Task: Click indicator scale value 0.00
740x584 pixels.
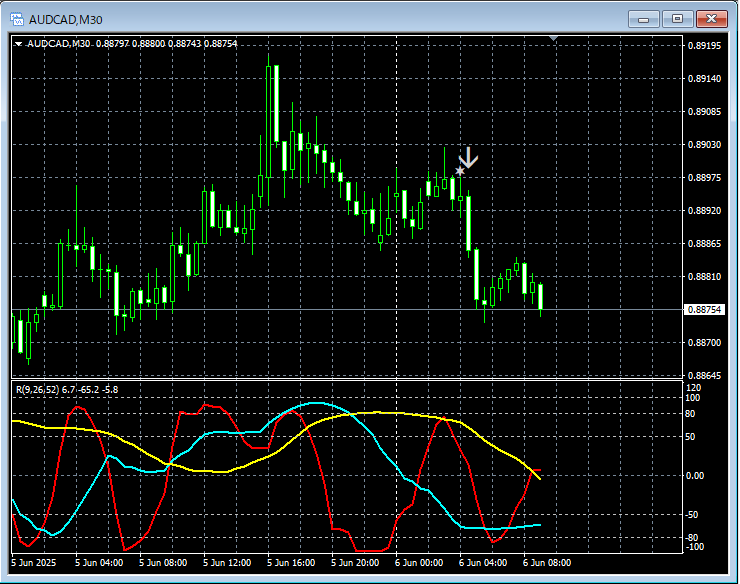Action: tap(695, 475)
